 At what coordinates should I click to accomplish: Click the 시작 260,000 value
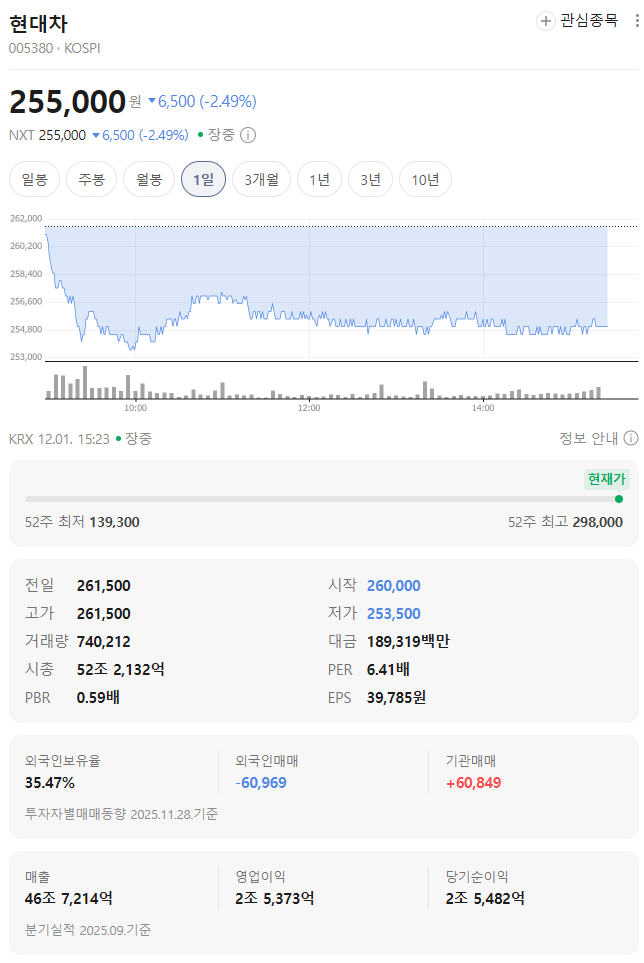click(x=394, y=586)
